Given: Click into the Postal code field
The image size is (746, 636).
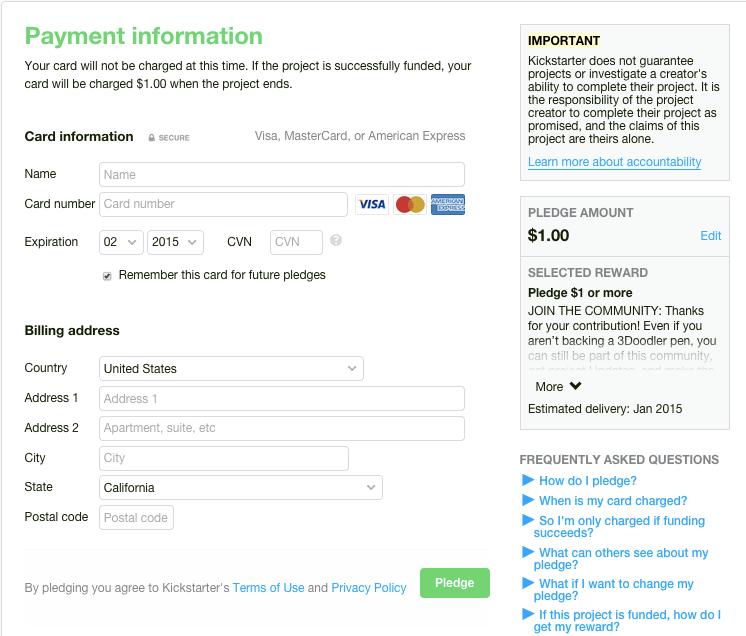Looking at the screenshot, I should (136, 518).
